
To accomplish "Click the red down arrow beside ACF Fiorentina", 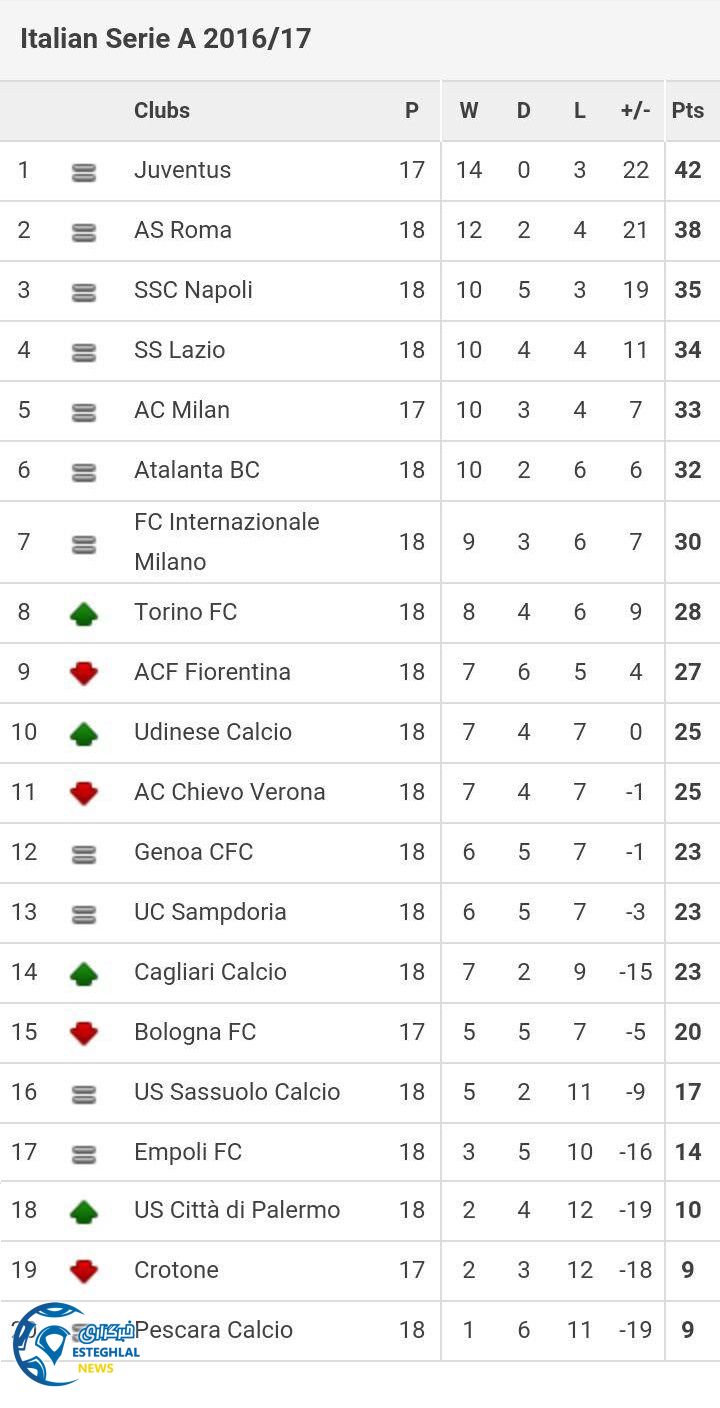I will [84, 673].
